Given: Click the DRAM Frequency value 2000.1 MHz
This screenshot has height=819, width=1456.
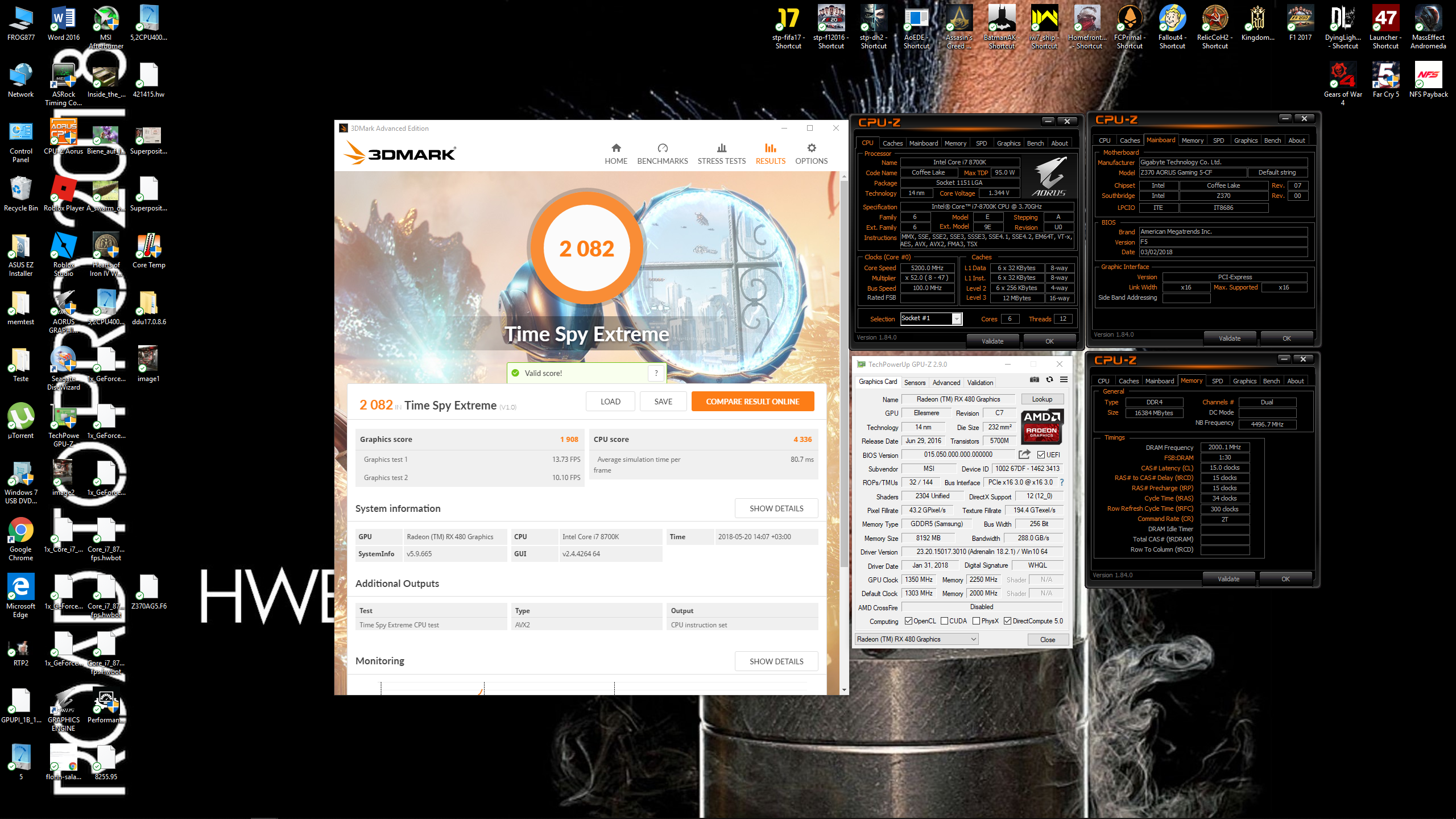Looking at the screenshot, I should pyautogui.click(x=1225, y=447).
